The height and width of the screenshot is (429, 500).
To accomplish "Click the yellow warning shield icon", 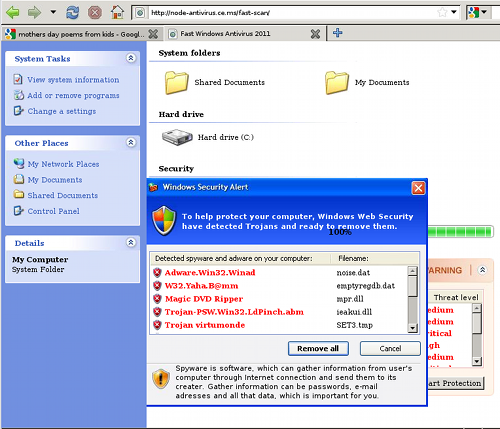I will pos(161,379).
